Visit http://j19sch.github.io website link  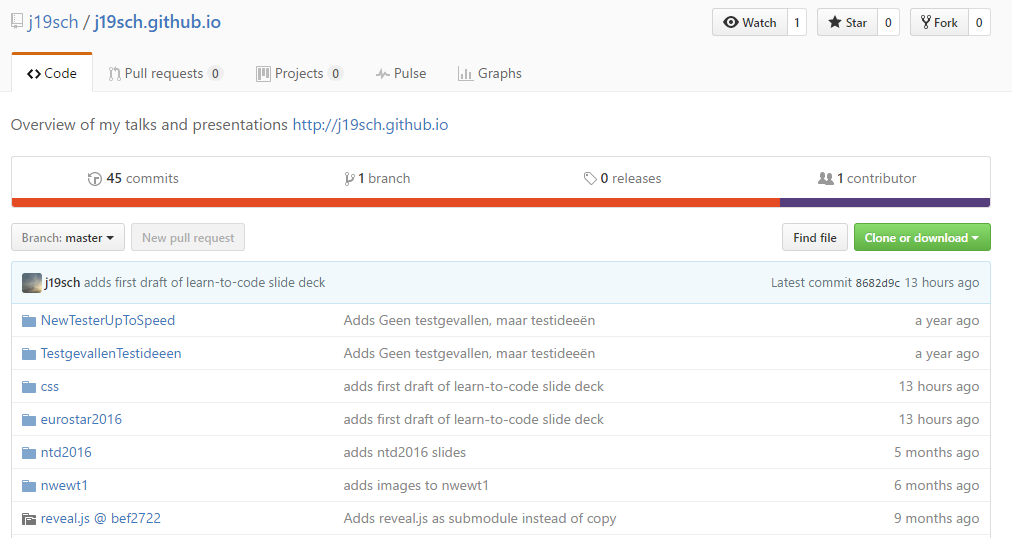370,125
